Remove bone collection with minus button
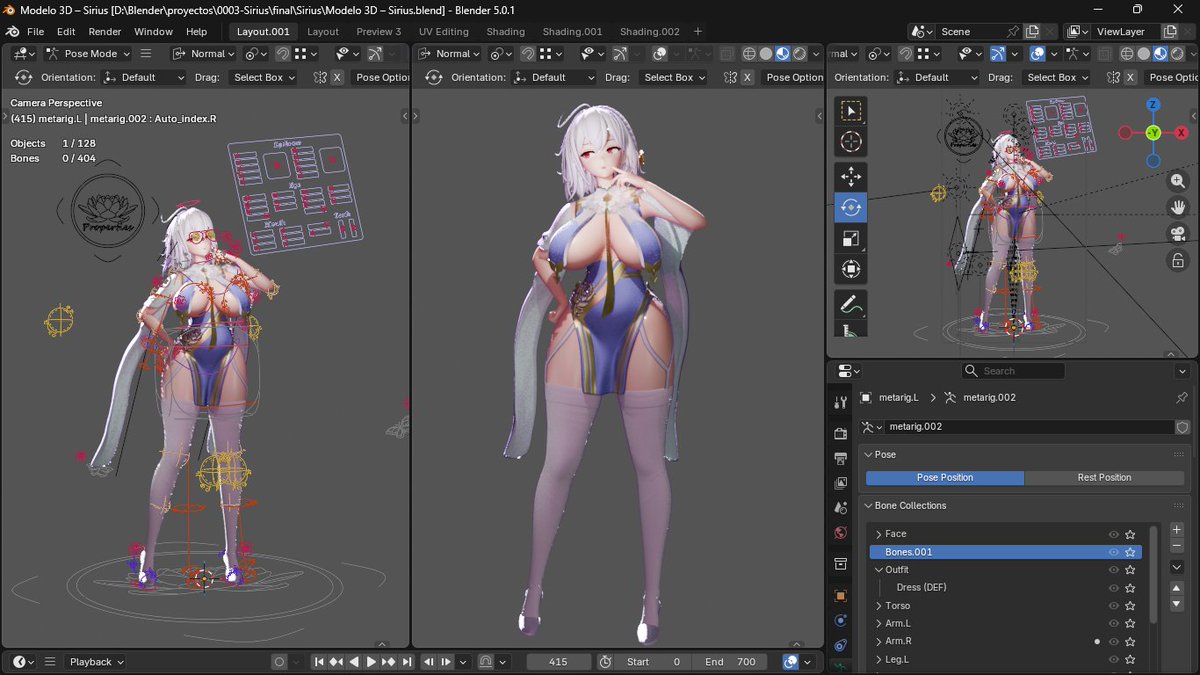Viewport: 1200px width, 675px height. [1177, 546]
